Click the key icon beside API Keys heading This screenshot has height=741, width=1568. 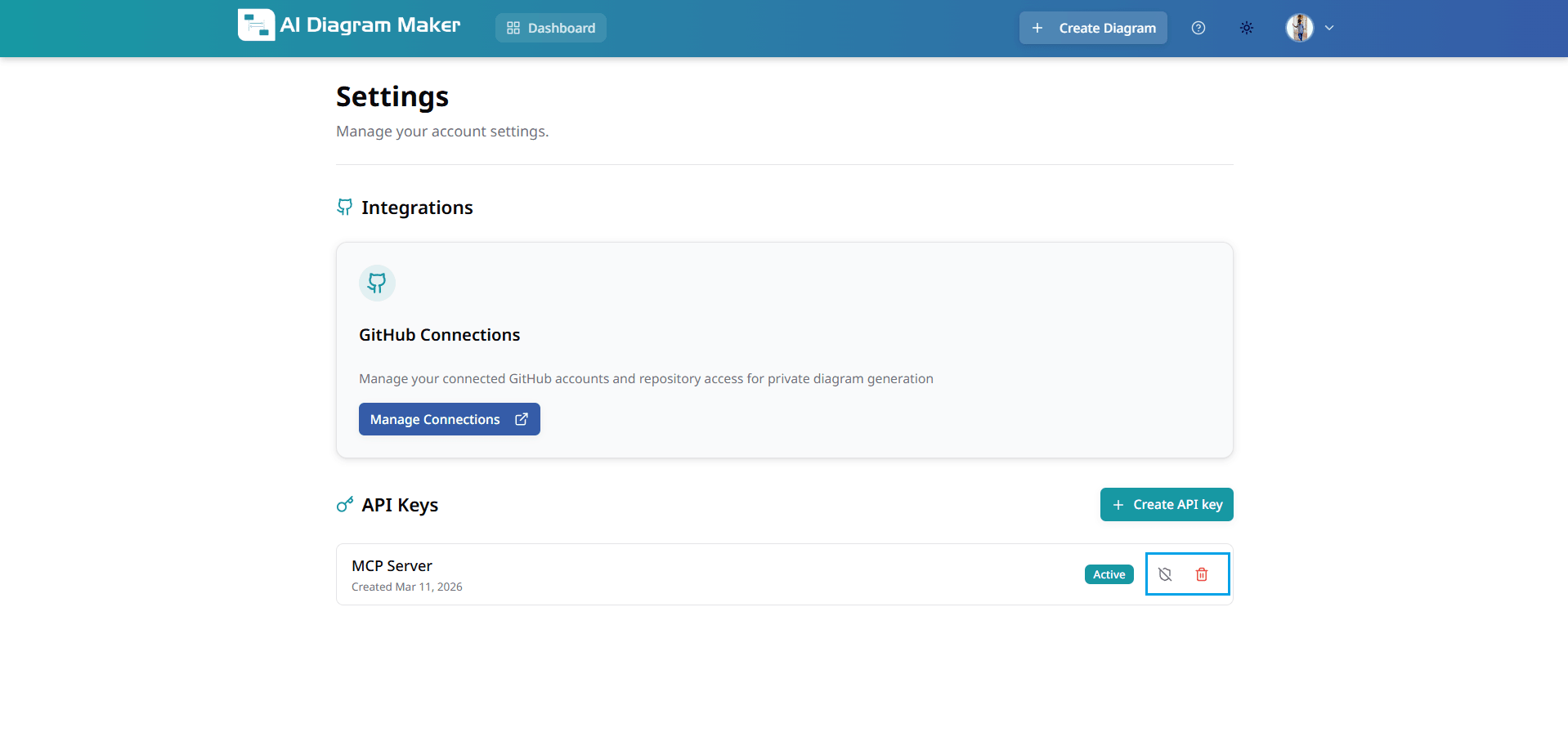[344, 505]
